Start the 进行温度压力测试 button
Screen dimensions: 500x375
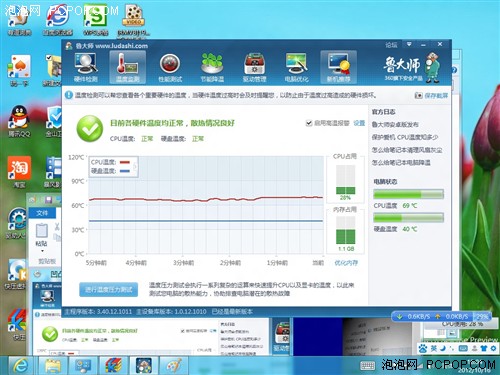pyautogui.click(x=109, y=289)
